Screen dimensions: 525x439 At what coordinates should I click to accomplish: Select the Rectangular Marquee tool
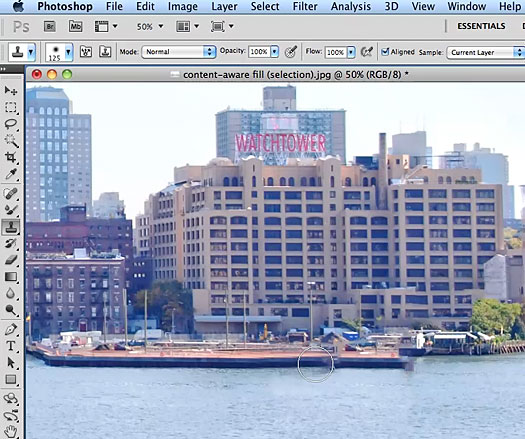tap(11, 107)
